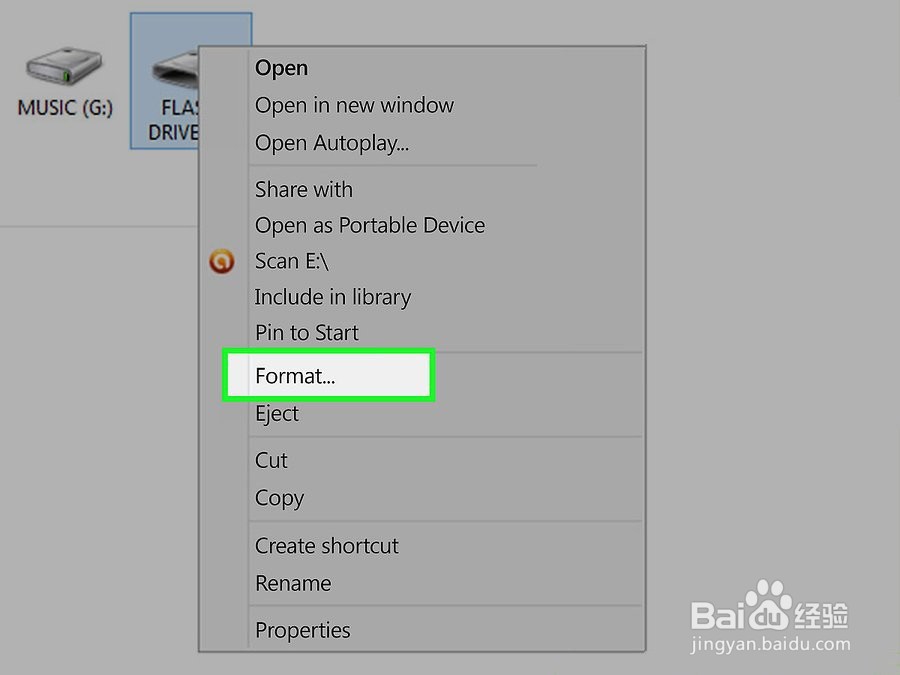The image size is (900, 675).
Task: Open the Include in library submenu
Action: 332,297
